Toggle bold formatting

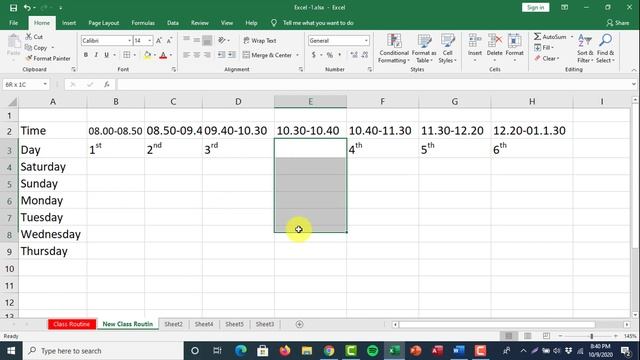click(86, 55)
